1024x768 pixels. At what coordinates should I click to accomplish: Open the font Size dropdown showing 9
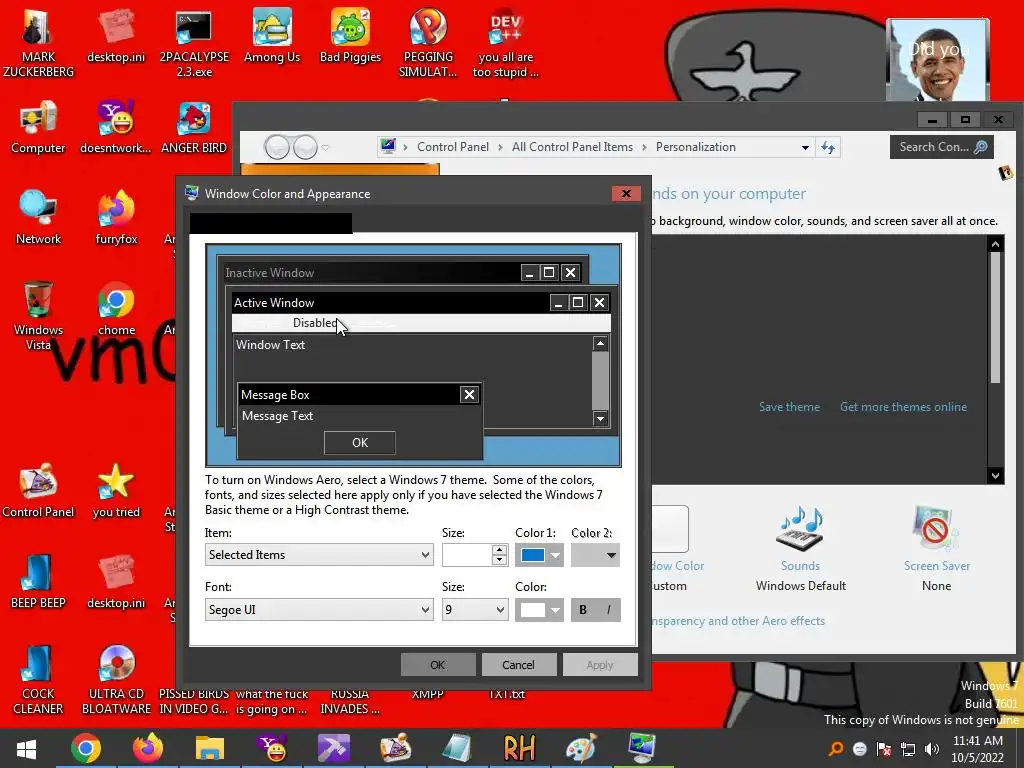point(475,610)
